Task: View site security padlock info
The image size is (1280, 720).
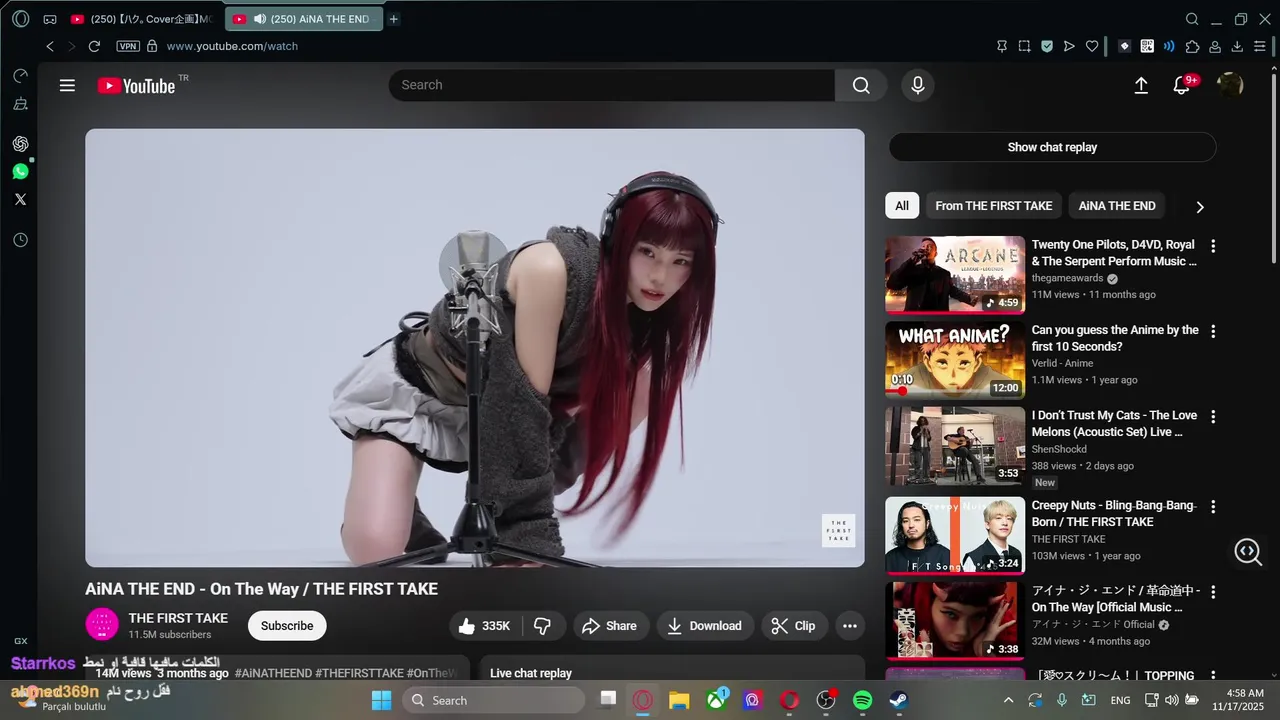Action: [x=152, y=46]
